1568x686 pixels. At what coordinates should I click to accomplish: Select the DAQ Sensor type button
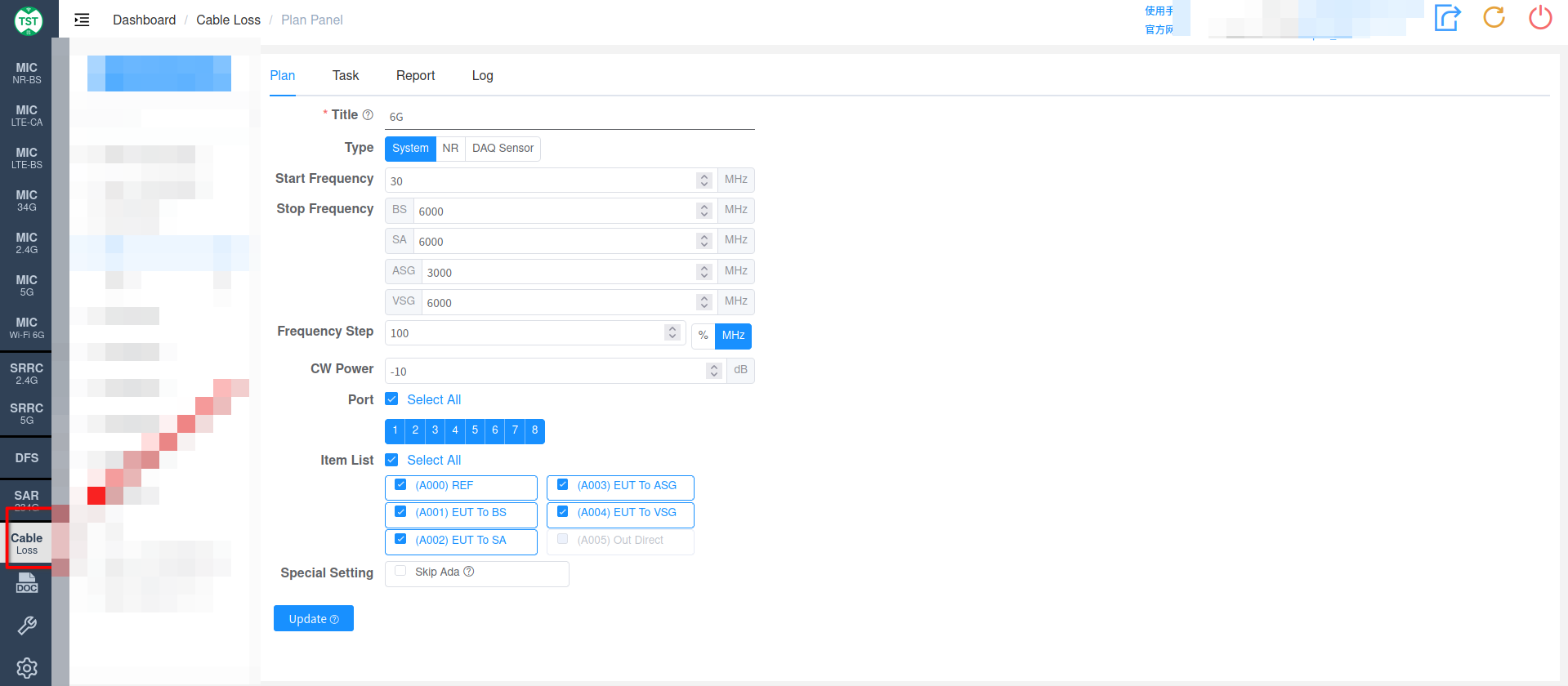[x=503, y=148]
